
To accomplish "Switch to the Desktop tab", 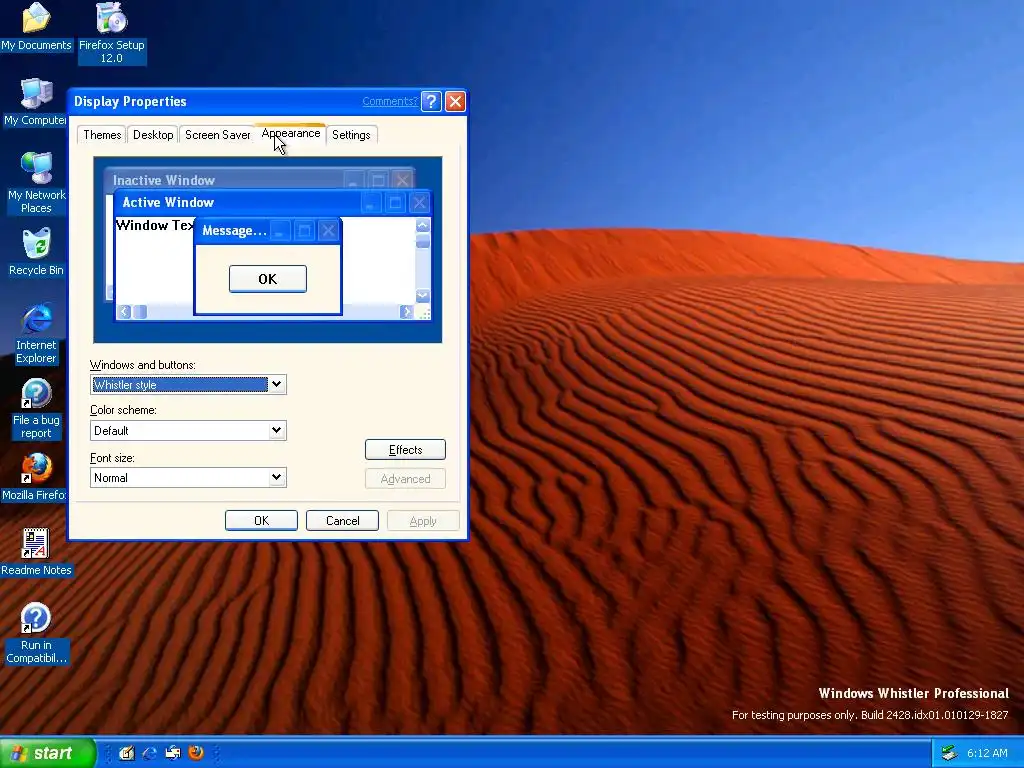I will pyautogui.click(x=153, y=135).
